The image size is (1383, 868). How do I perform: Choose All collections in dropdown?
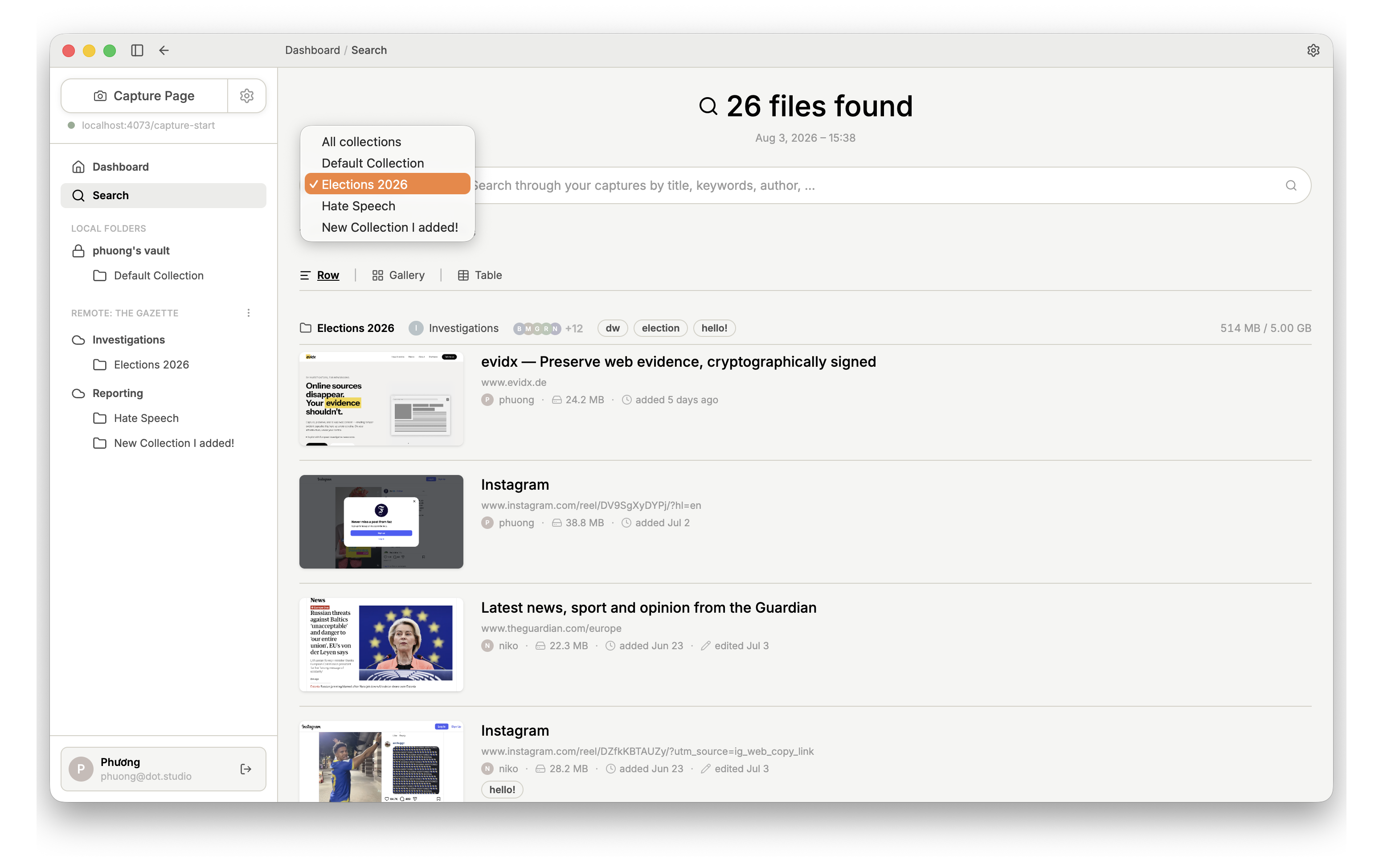click(387, 142)
